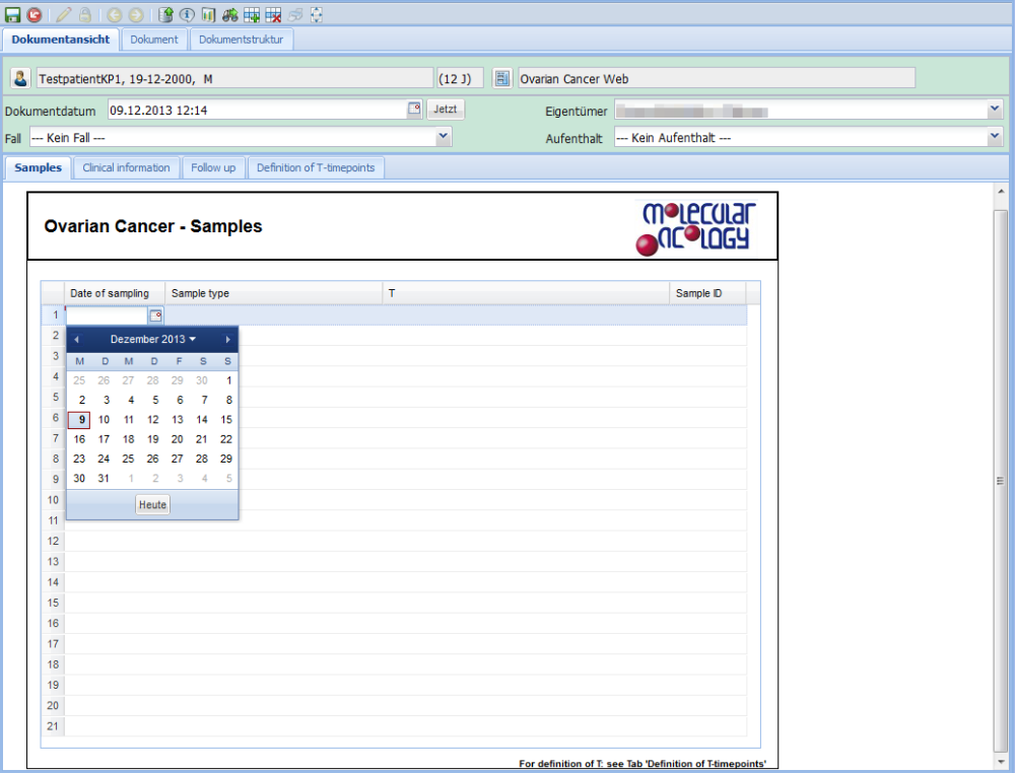Select day 17 in the calendar
Viewport: 1015px width, 773px height.
coord(104,439)
